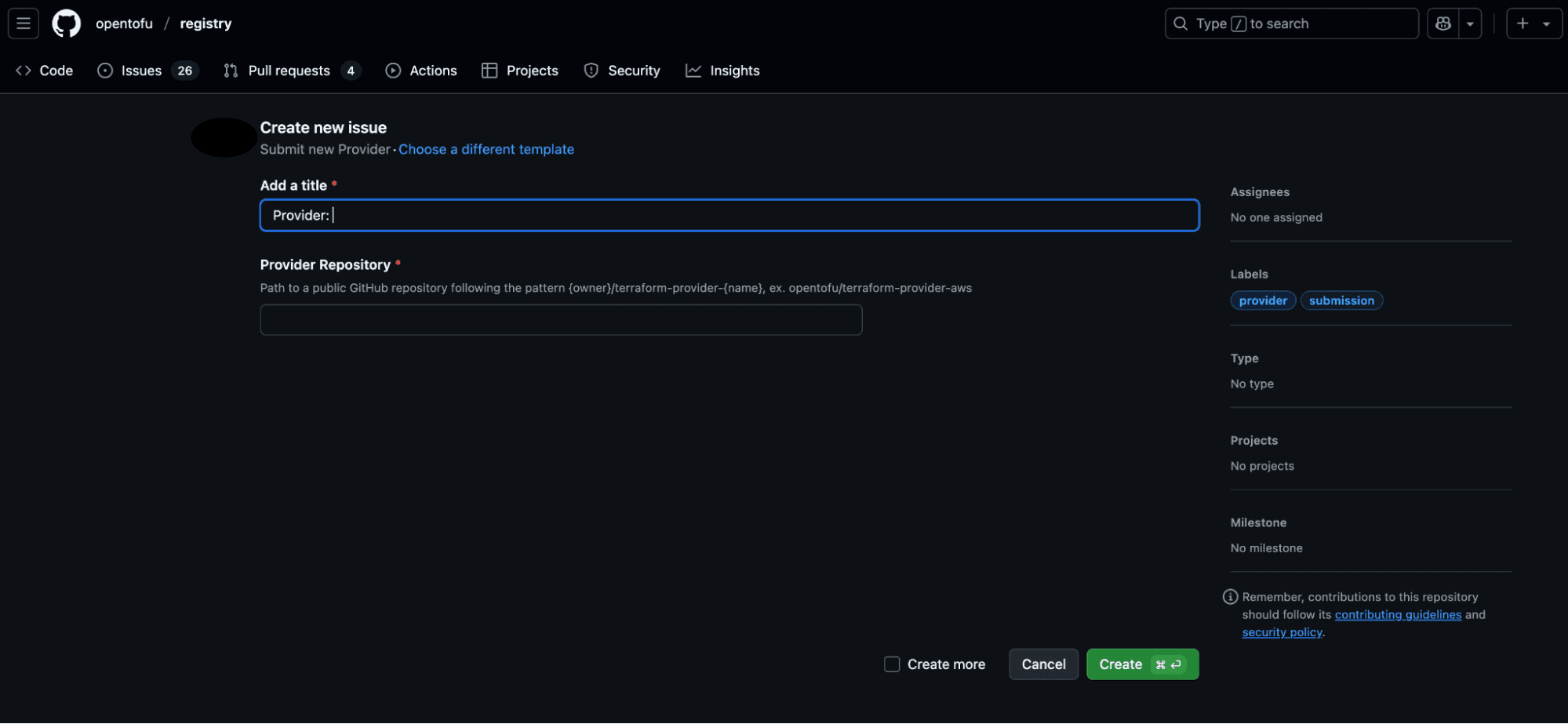Click 'No projects' text

click(1262, 466)
